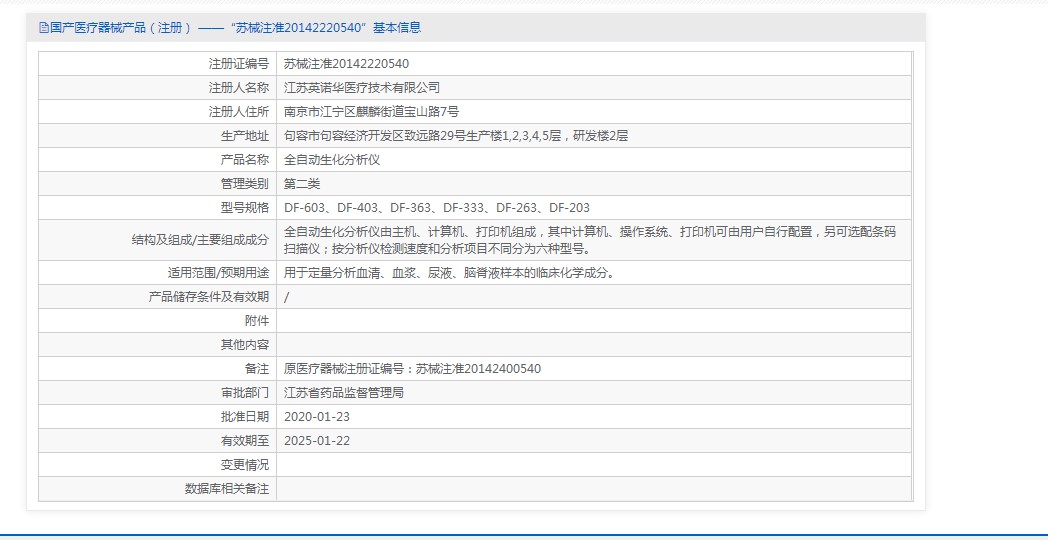Select the label 生产地址
1048x540 pixels.
coord(245,136)
